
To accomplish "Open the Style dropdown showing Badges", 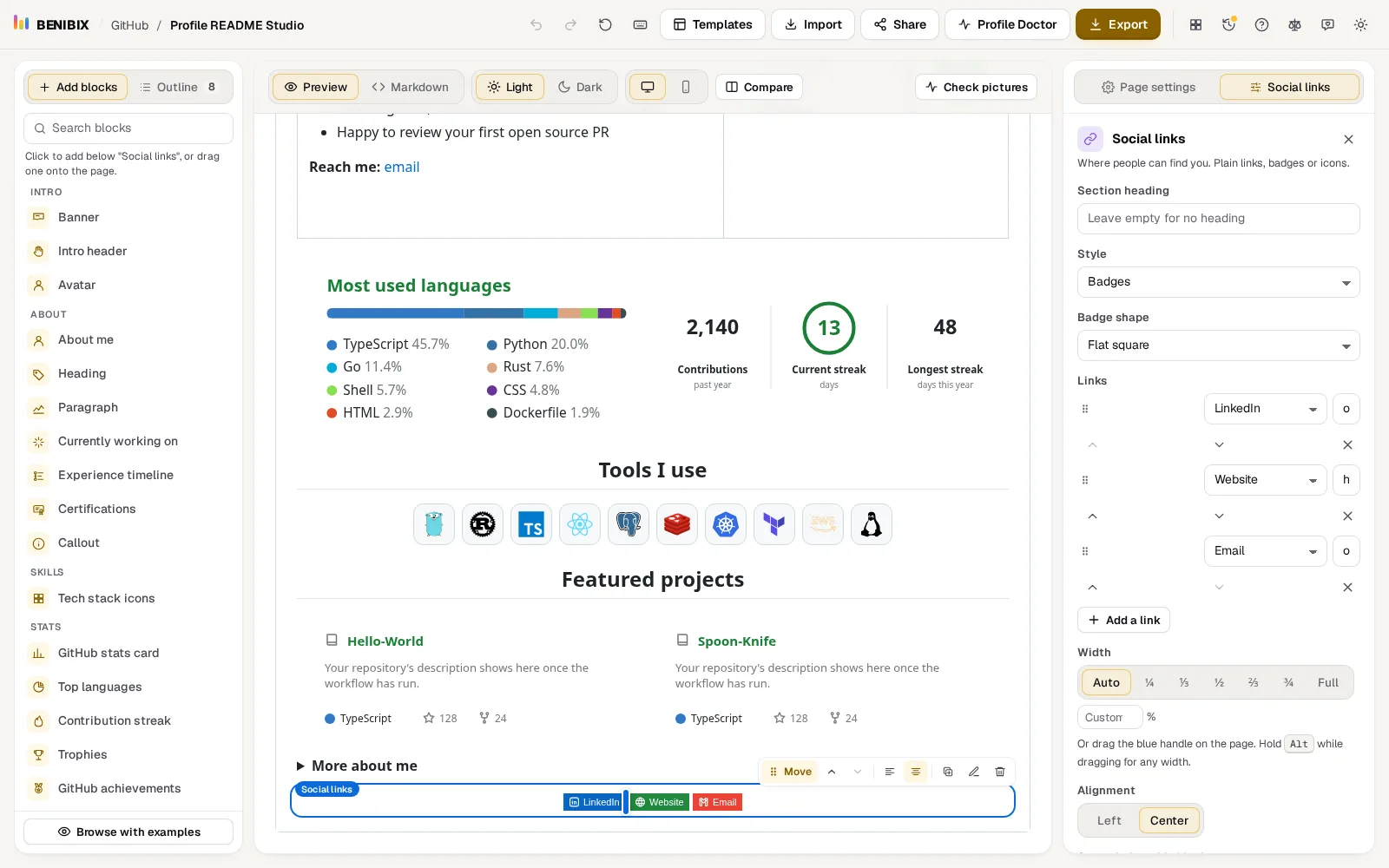I will [x=1218, y=282].
